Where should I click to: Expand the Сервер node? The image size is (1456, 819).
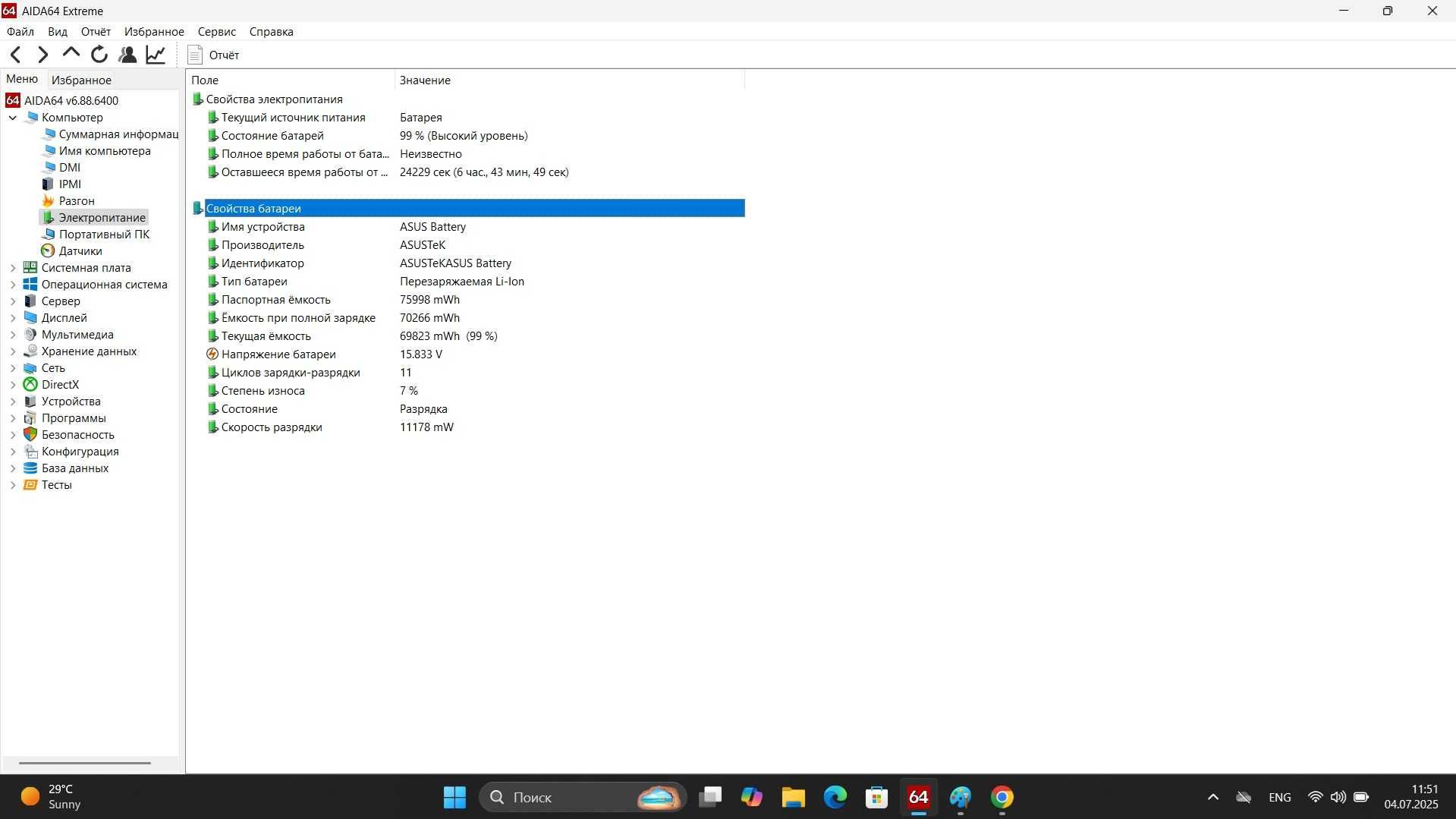click(x=13, y=301)
